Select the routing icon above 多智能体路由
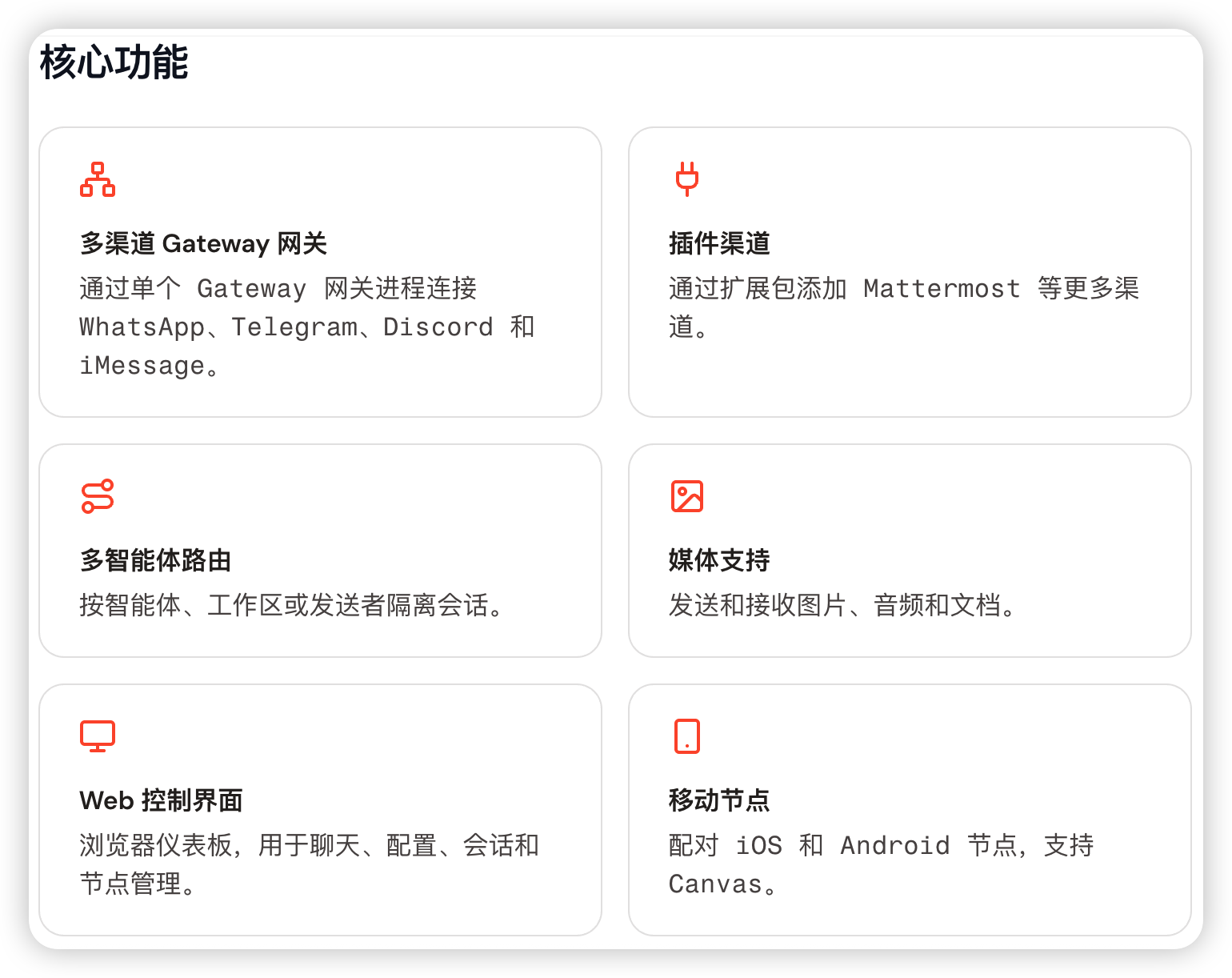The image size is (1232, 978). [x=98, y=496]
